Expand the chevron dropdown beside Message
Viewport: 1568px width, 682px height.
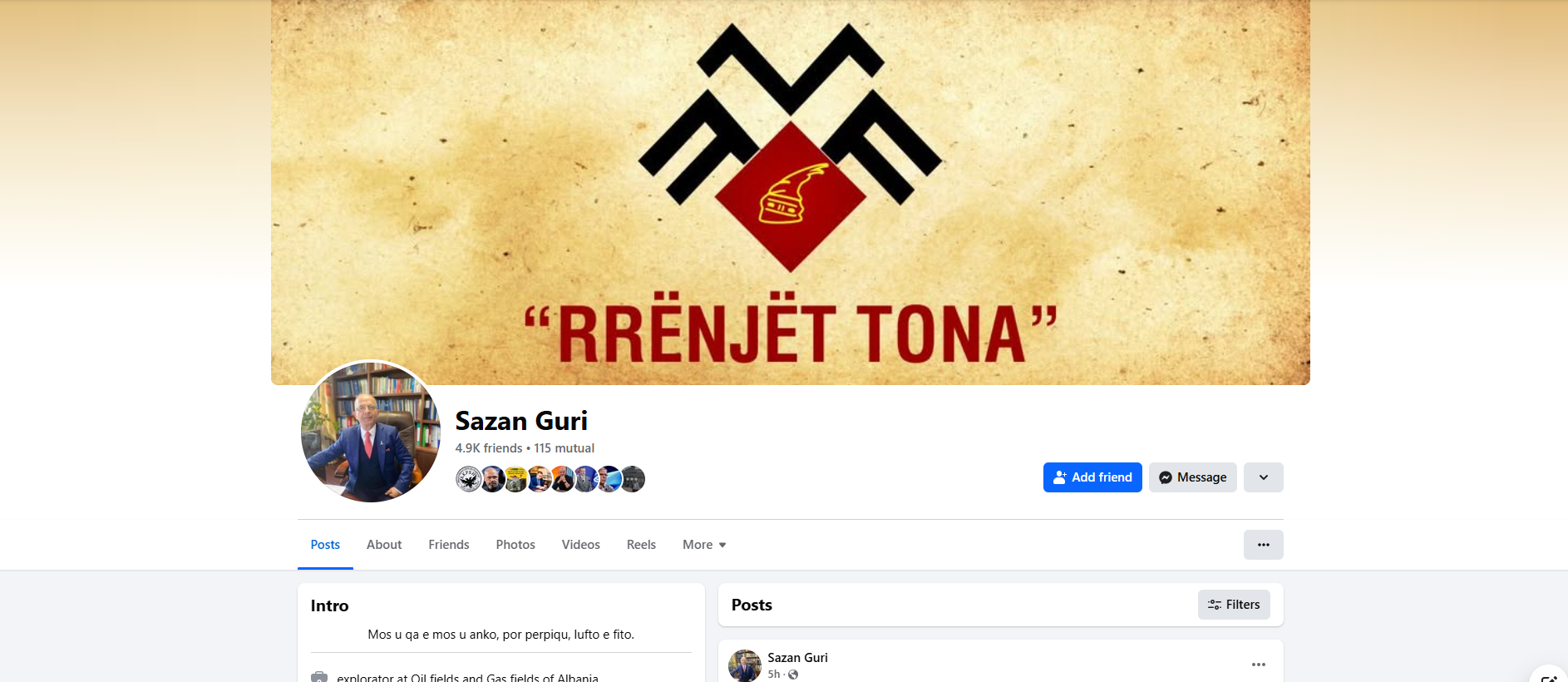click(1264, 477)
